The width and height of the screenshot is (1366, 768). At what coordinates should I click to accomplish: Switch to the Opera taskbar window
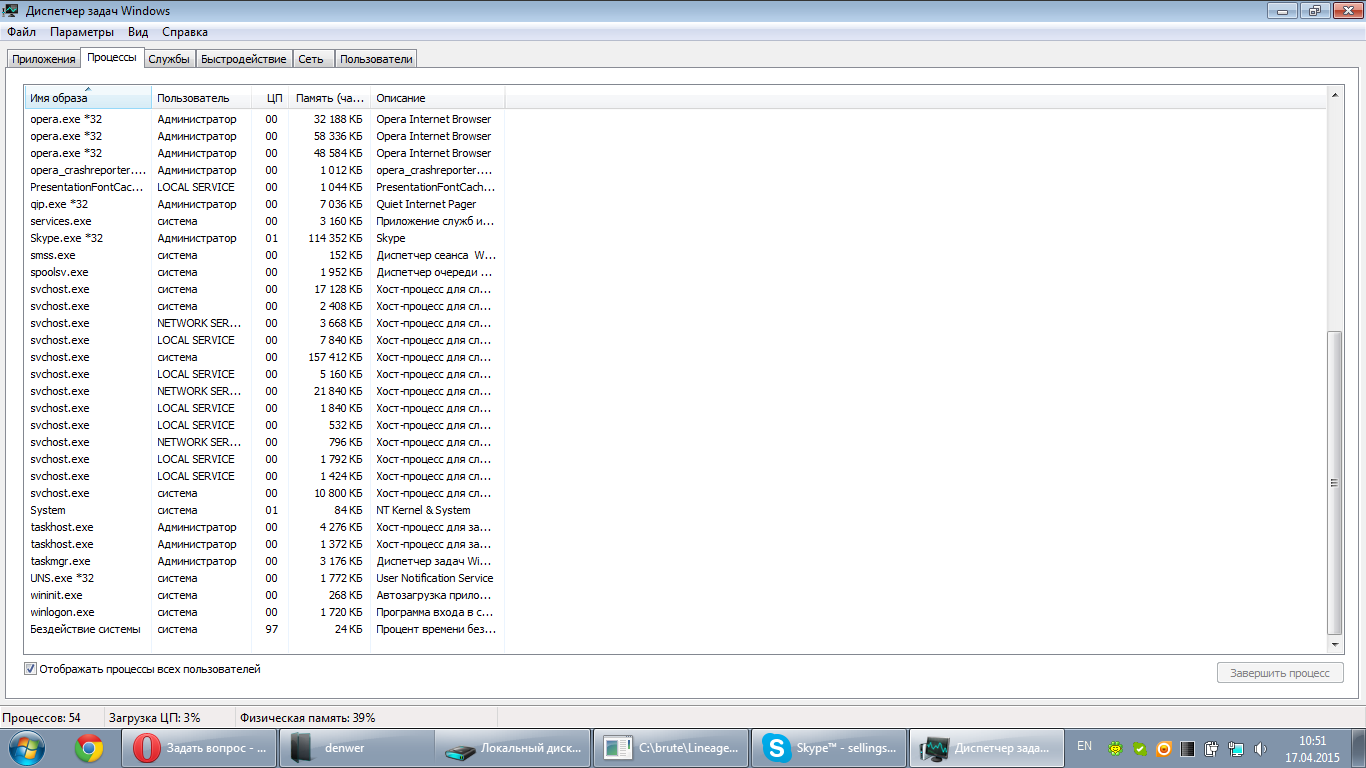[x=200, y=748]
